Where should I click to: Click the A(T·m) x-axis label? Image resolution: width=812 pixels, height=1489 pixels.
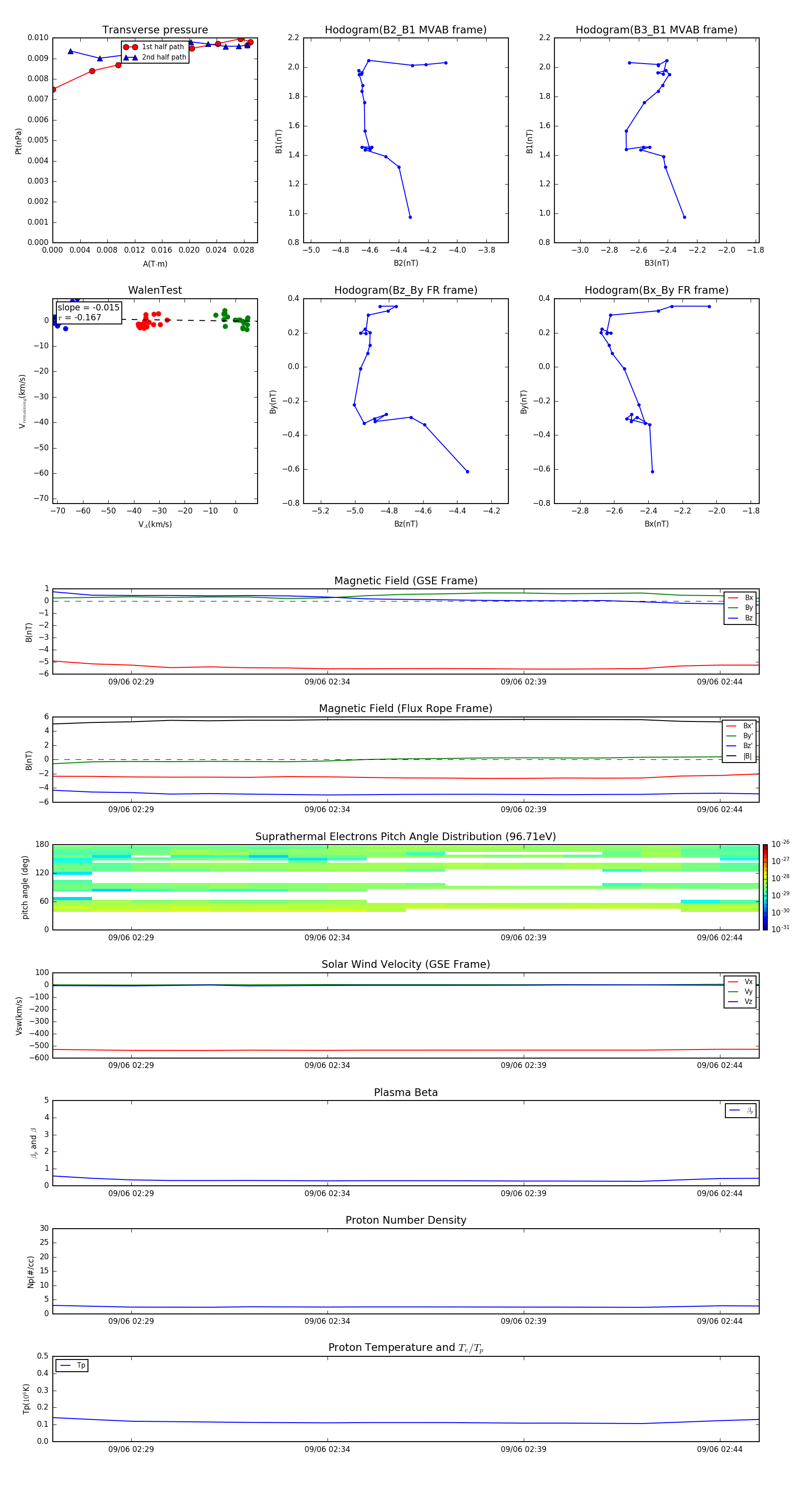coord(155,264)
